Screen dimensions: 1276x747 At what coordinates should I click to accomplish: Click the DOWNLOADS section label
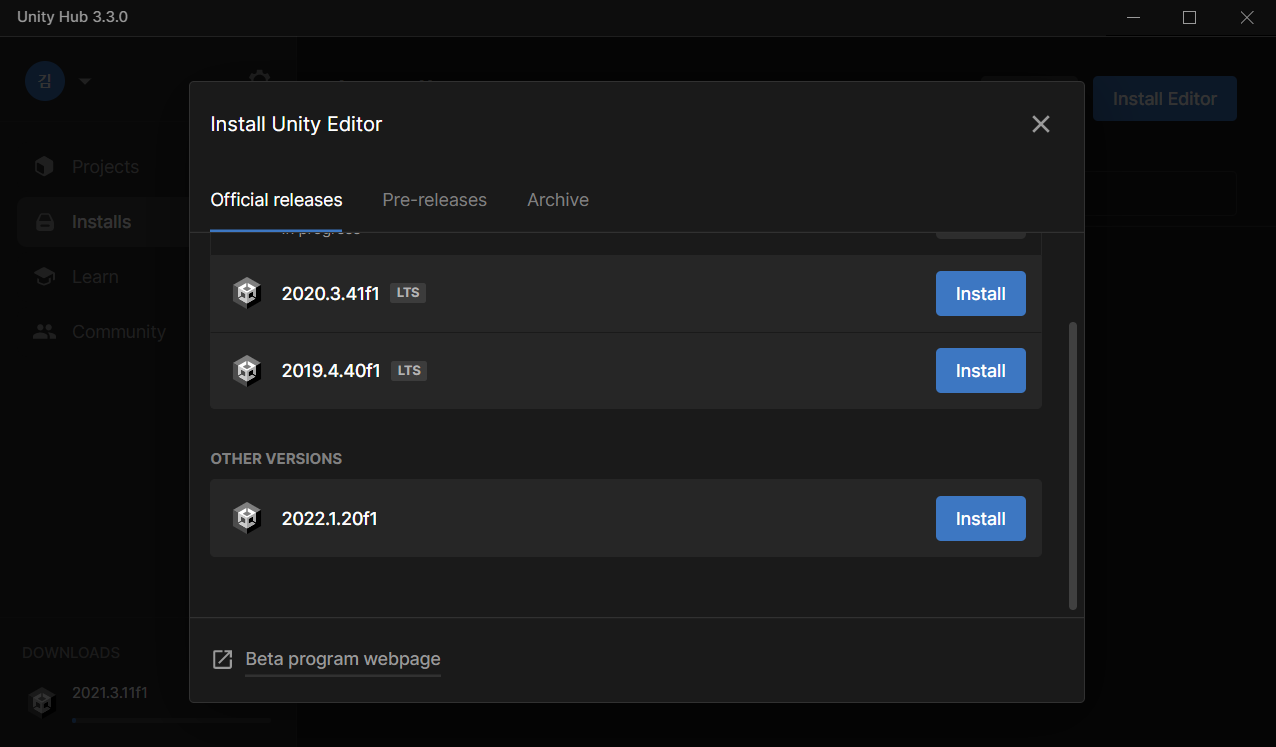click(x=71, y=653)
